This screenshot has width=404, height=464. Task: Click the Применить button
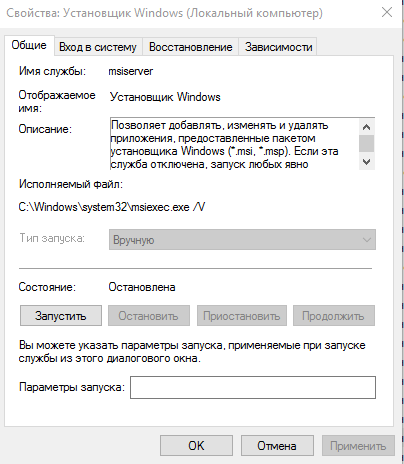click(x=358, y=445)
